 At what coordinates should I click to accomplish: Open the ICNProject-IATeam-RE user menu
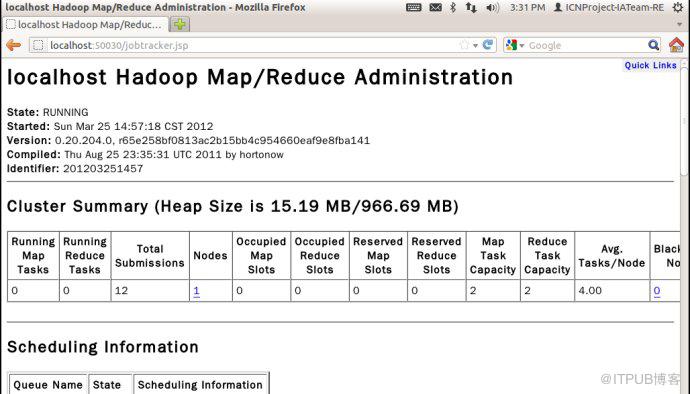pyautogui.click(x=609, y=7)
